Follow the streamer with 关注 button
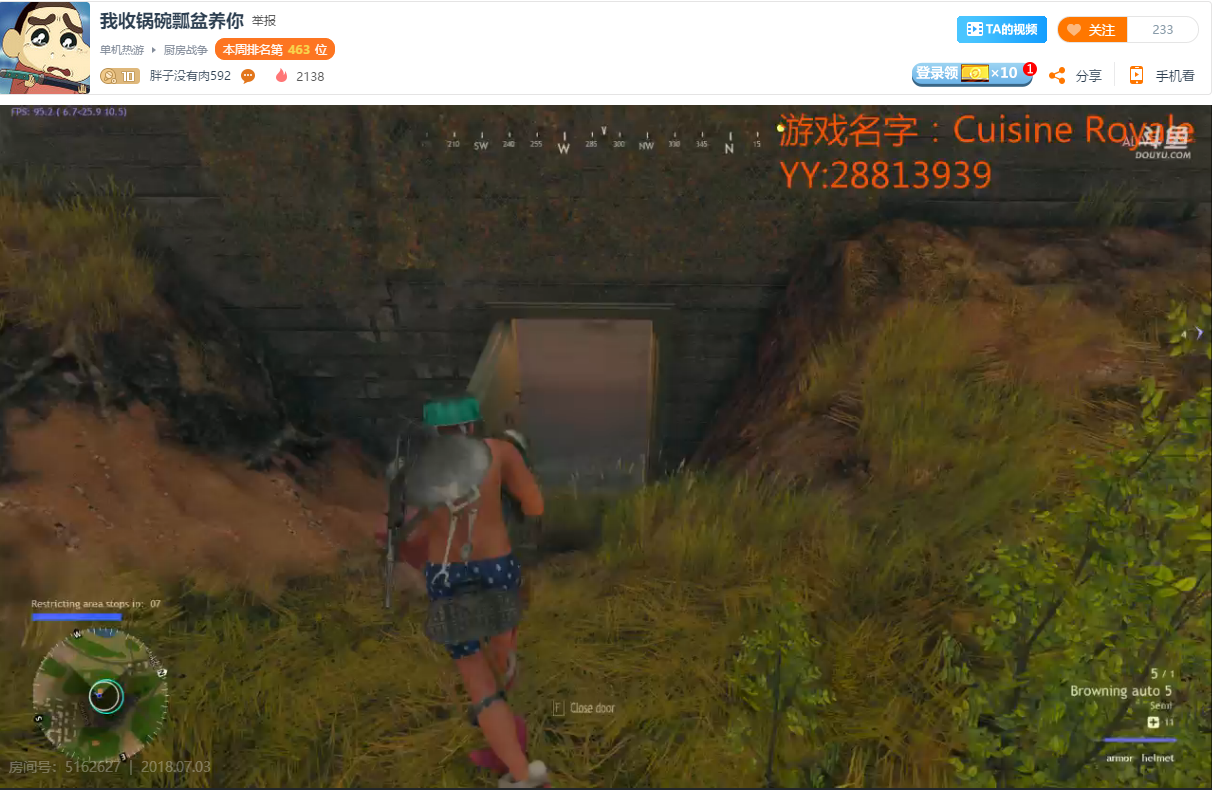Screen dimensions: 1213x790 pyautogui.click(x=1092, y=30)
